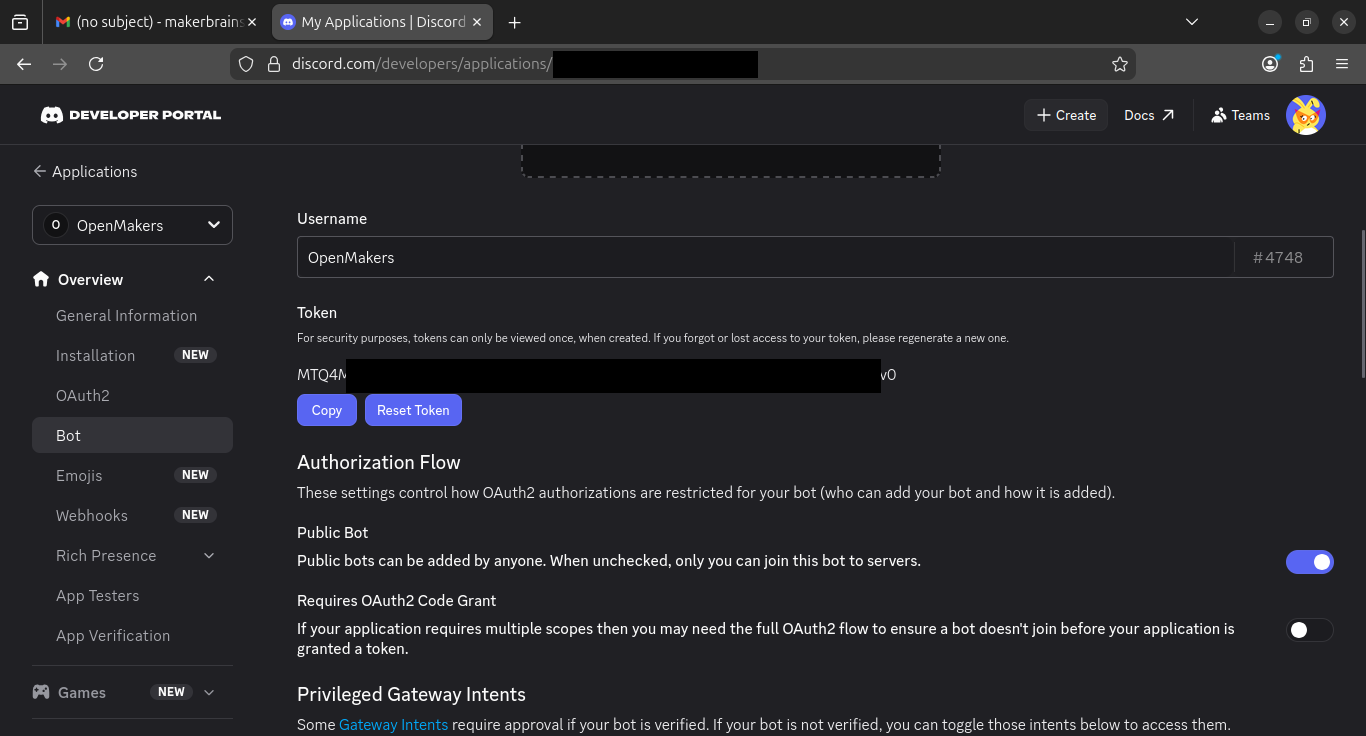Screen dimensions: 1366x736
Task: Click the user avatar in the header
Action: [x=1306, y=114]
